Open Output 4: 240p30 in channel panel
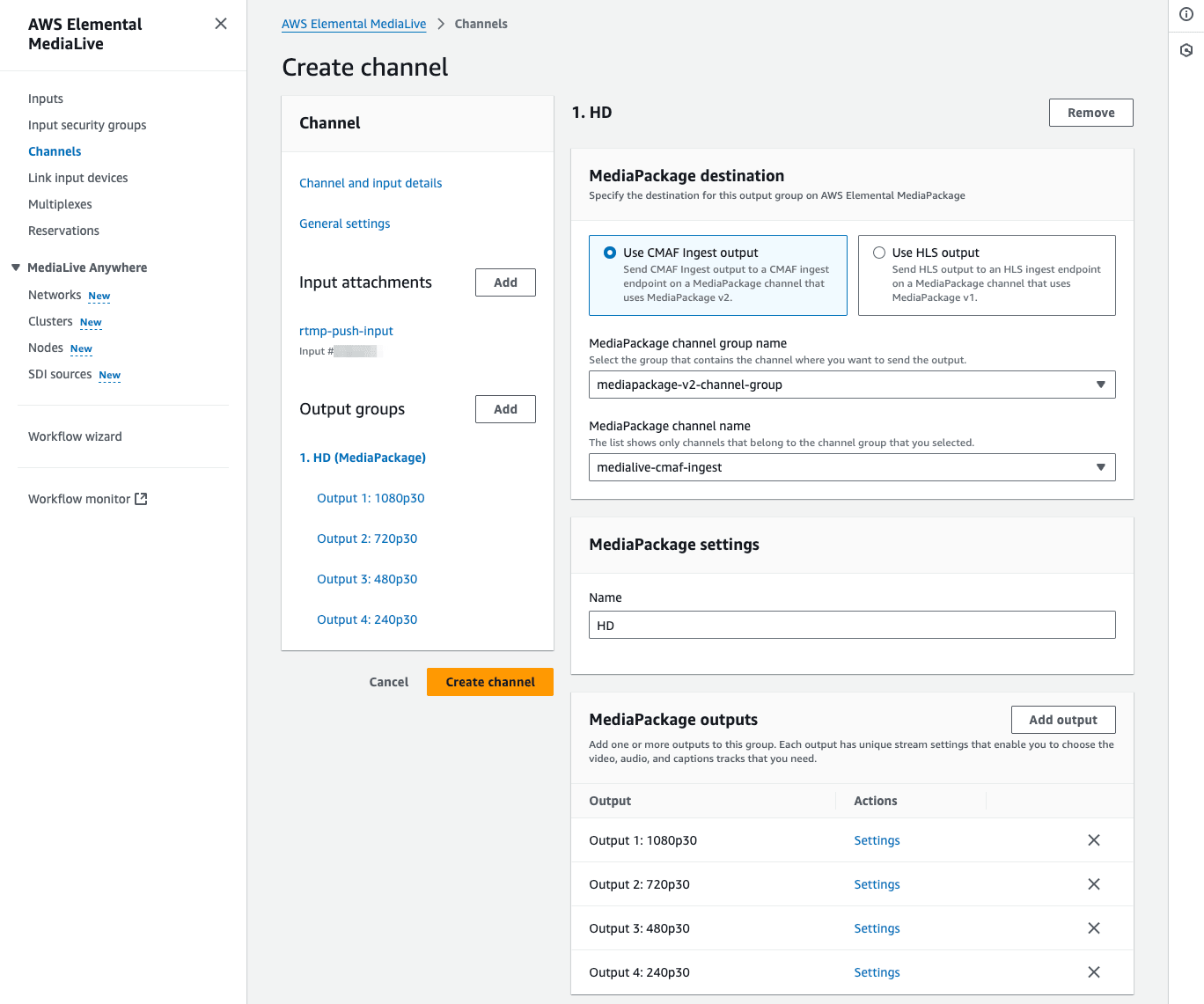 (367, 619)
